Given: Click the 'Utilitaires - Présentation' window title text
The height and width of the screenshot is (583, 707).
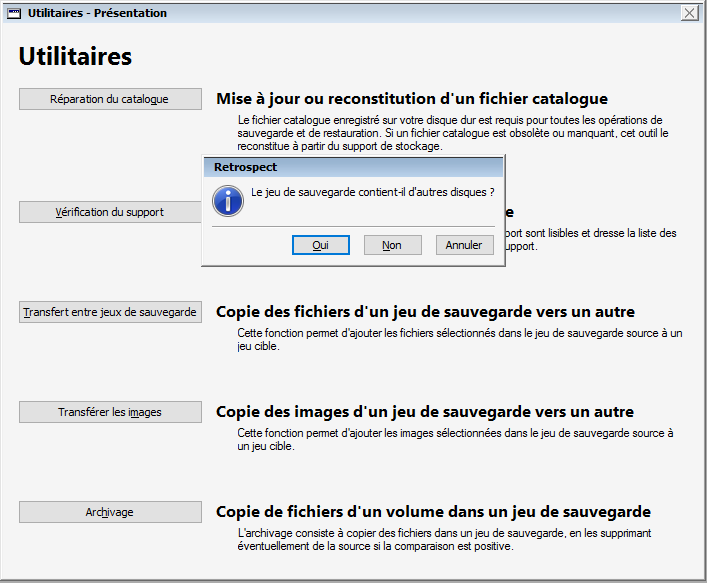Looking at the screenshot, I should [x=97, y=13].
